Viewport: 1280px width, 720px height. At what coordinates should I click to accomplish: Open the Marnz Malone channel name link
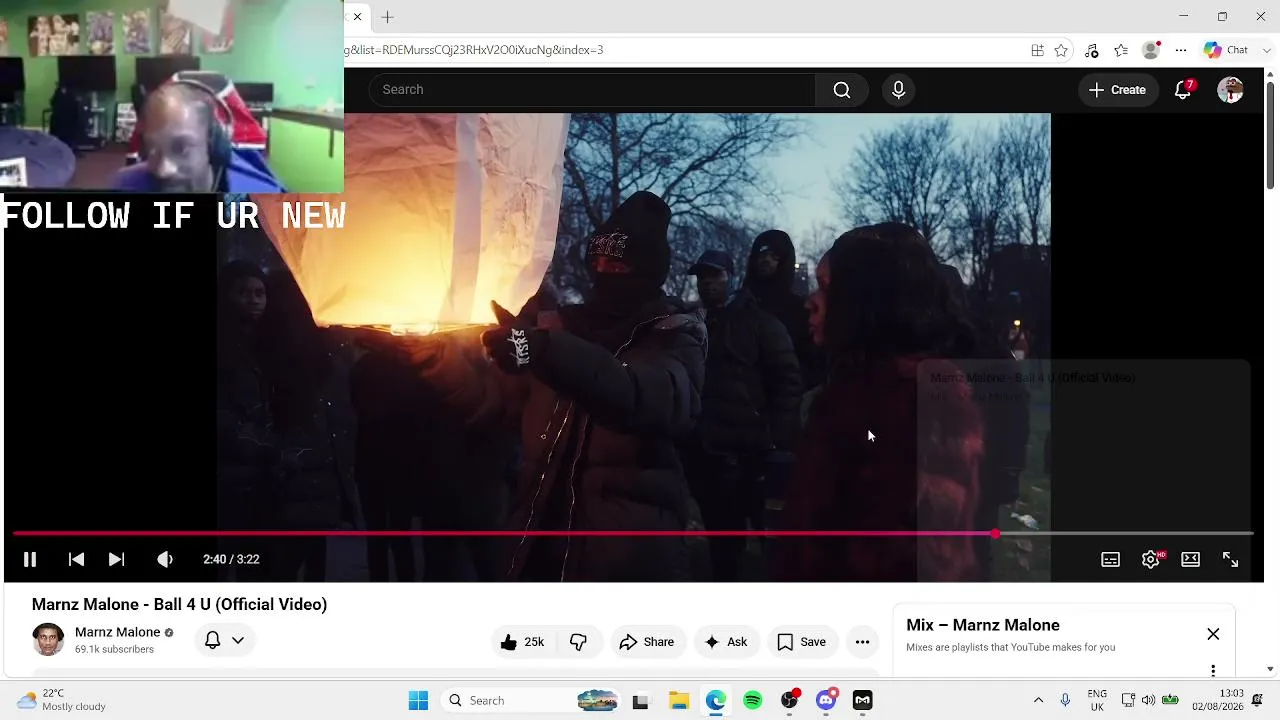[117, 632]
